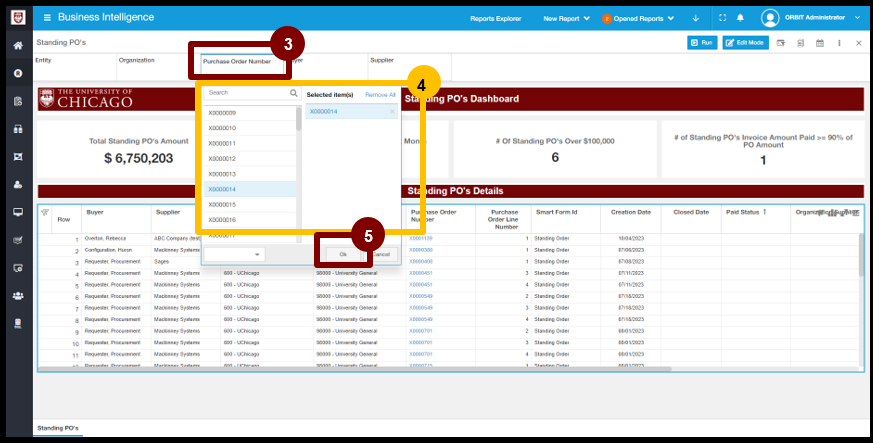This screenshot has width=873, height=443.
Task: Click the details table vertical scrollbar
Action: click(861, 254)
